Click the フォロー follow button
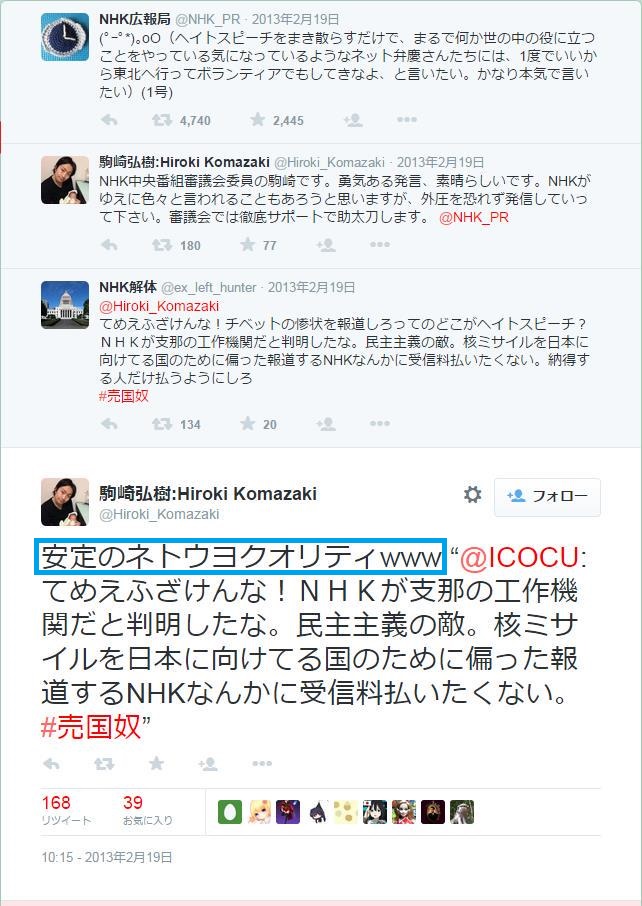Image resolution: width=642 pixels, height=906 pixels. click(x=547, y=496)
